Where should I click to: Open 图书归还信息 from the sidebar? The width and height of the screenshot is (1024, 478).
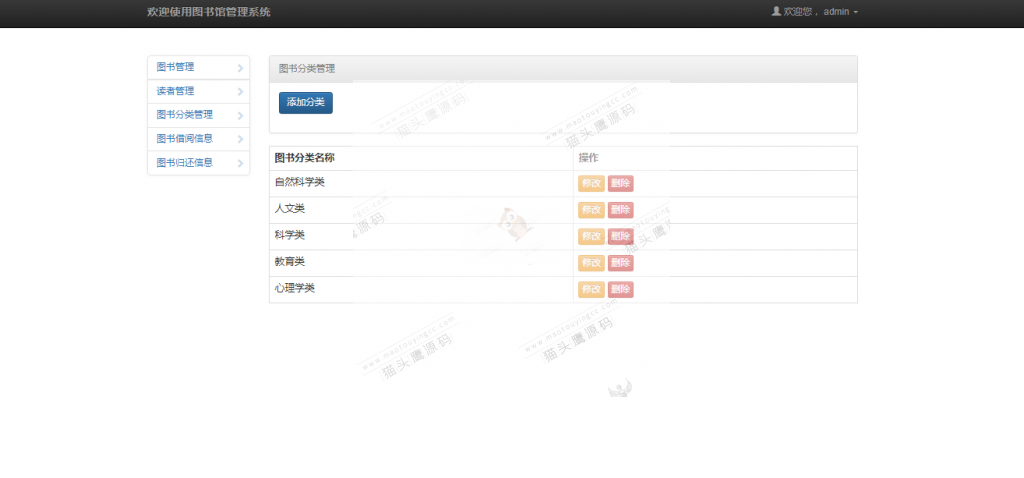click(185, 163)
